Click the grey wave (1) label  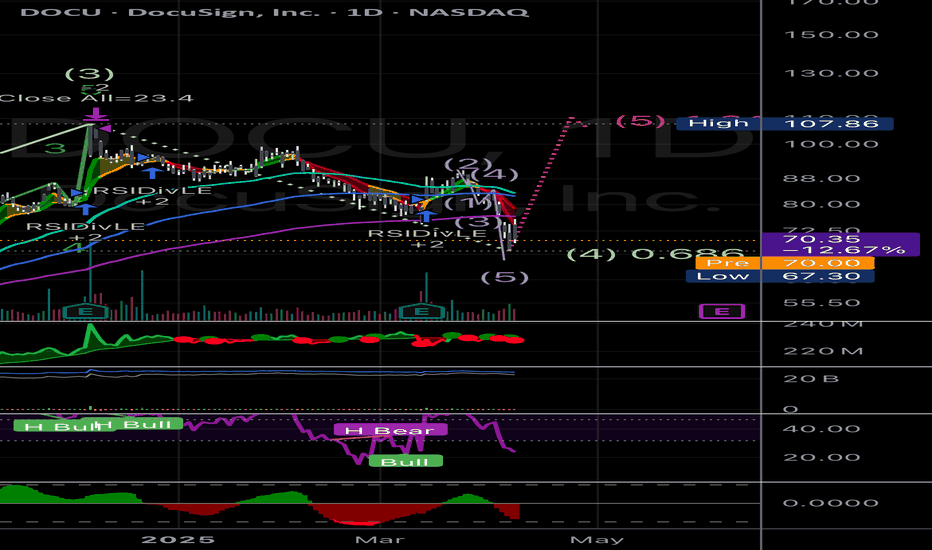click(468, 203)
